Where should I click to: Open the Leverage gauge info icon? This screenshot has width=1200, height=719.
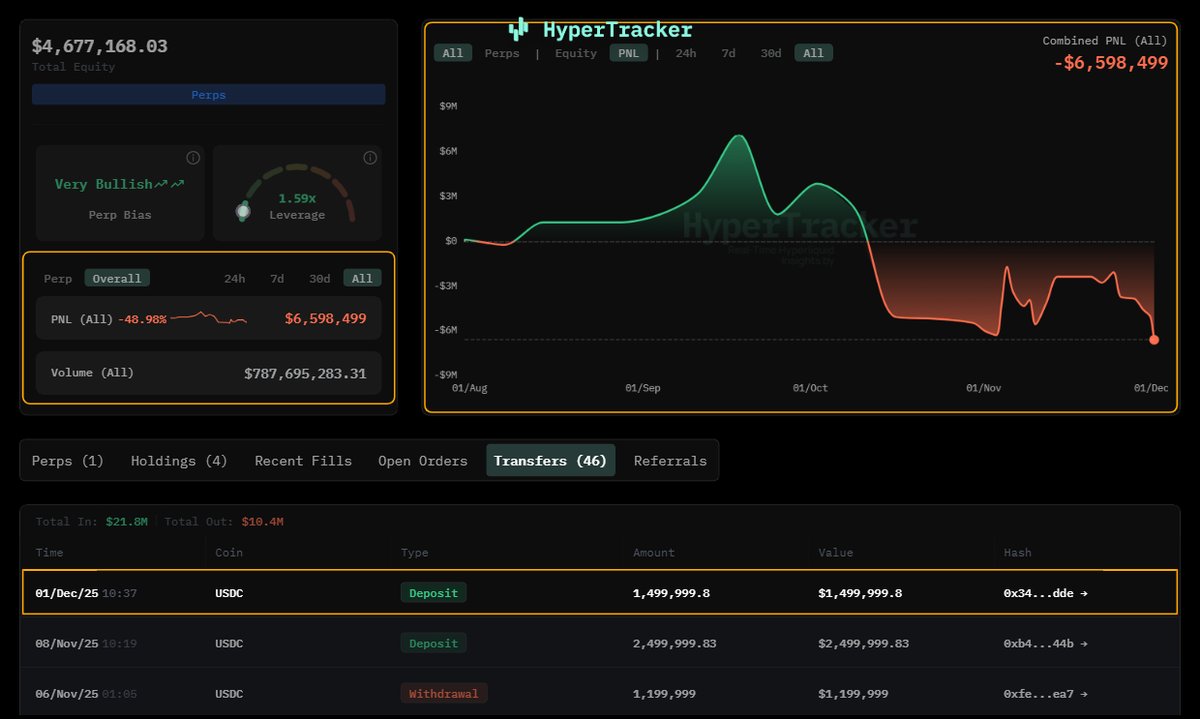click(369, 157)
